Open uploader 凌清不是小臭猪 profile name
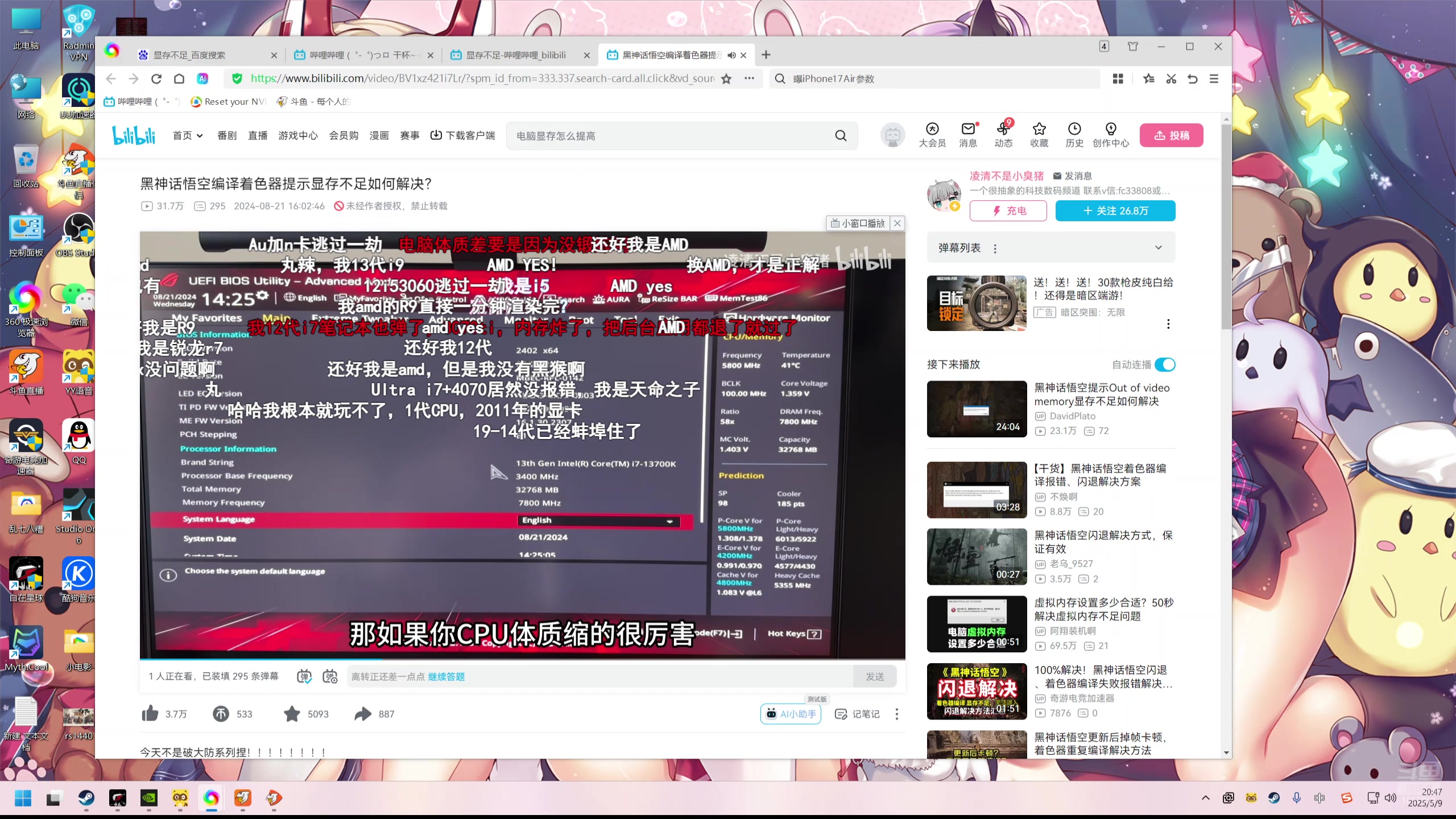 point(1007,176)
